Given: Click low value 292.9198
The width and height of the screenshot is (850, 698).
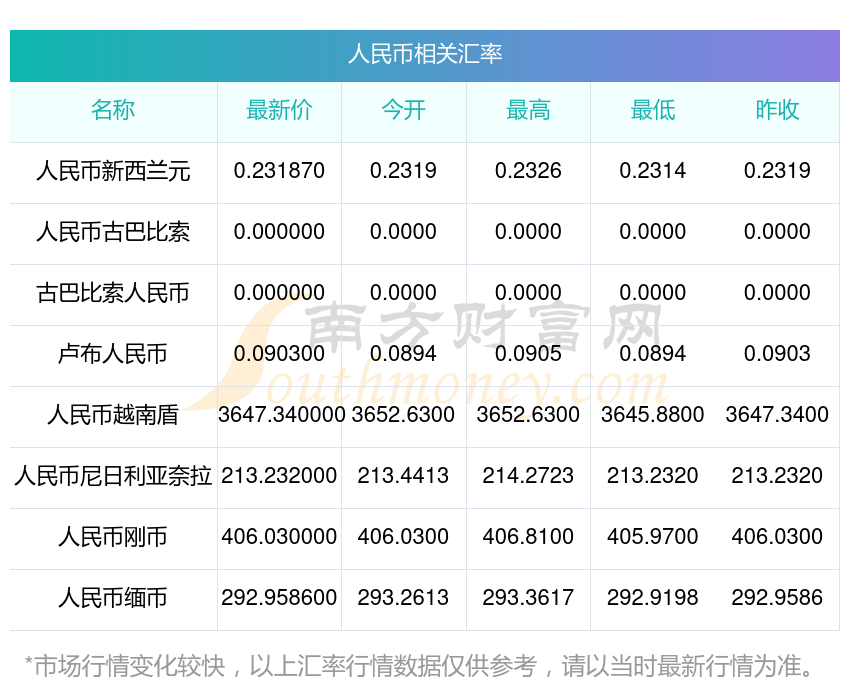Looking at the screenshot, I should click(x=653, y=597).
